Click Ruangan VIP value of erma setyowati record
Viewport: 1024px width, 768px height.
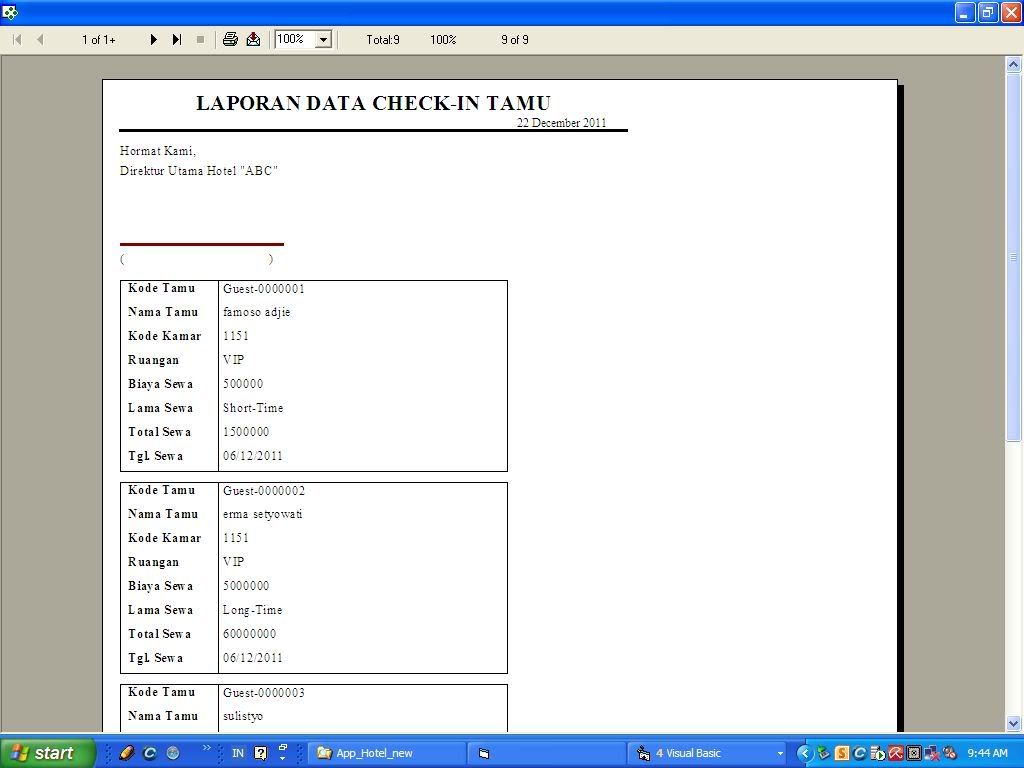tap(234, 562)
